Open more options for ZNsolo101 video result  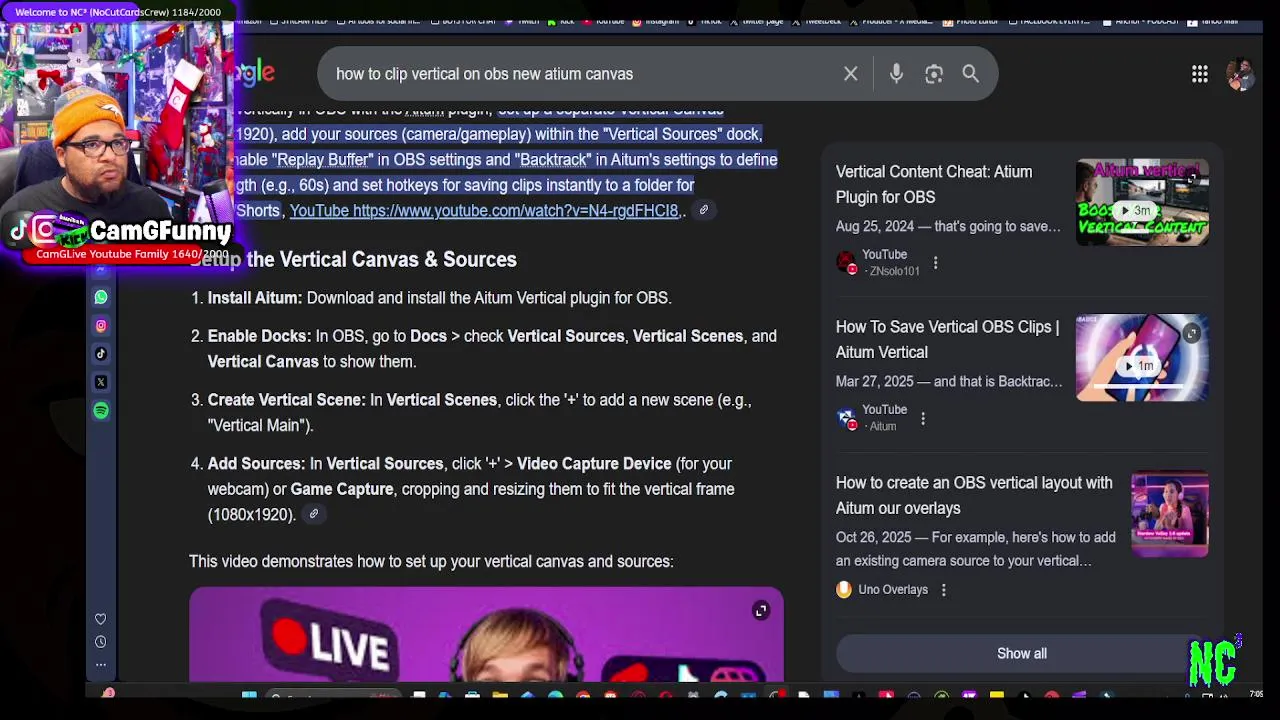935,263
